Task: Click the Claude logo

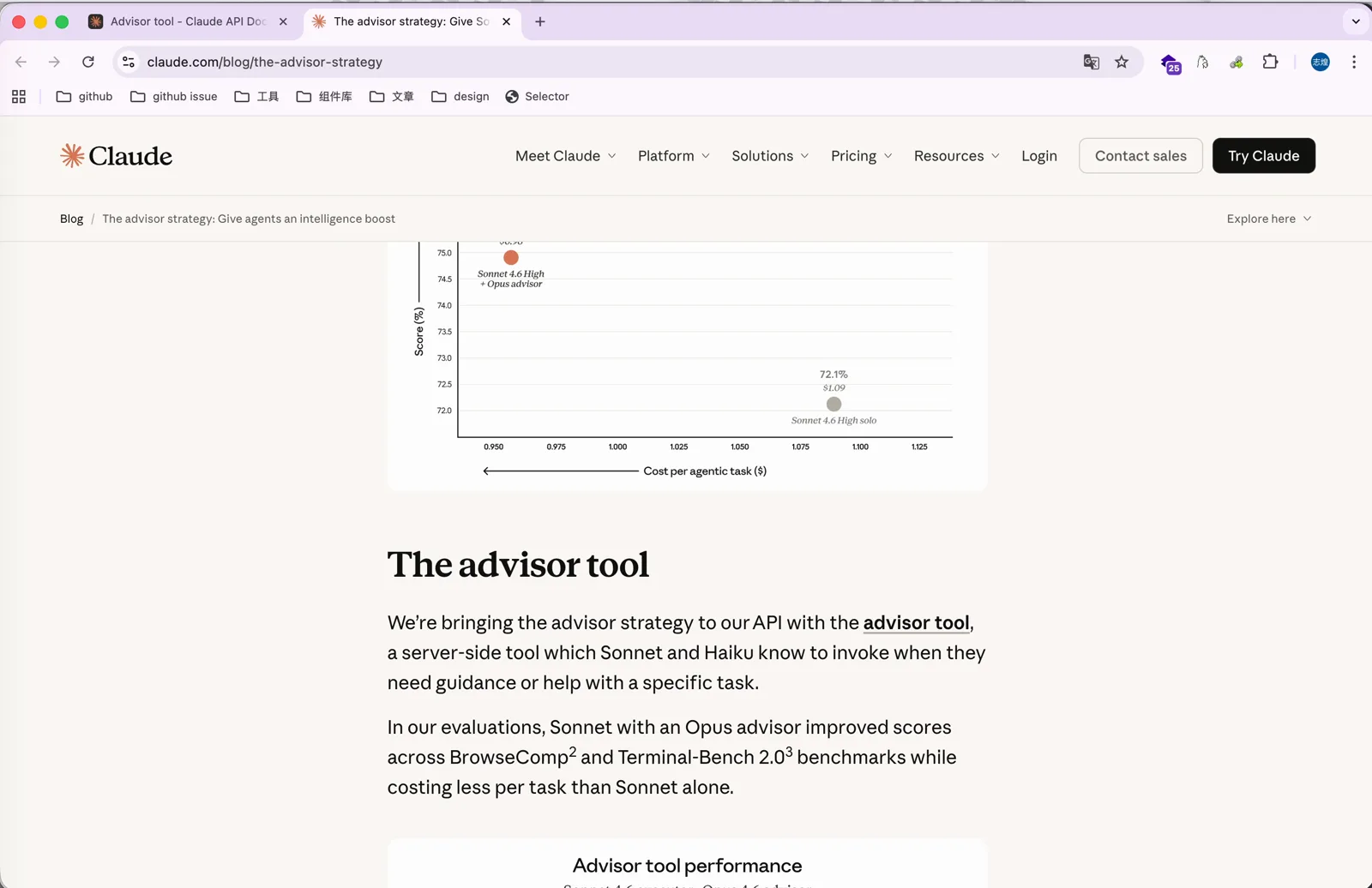Action: coord(117,156)
